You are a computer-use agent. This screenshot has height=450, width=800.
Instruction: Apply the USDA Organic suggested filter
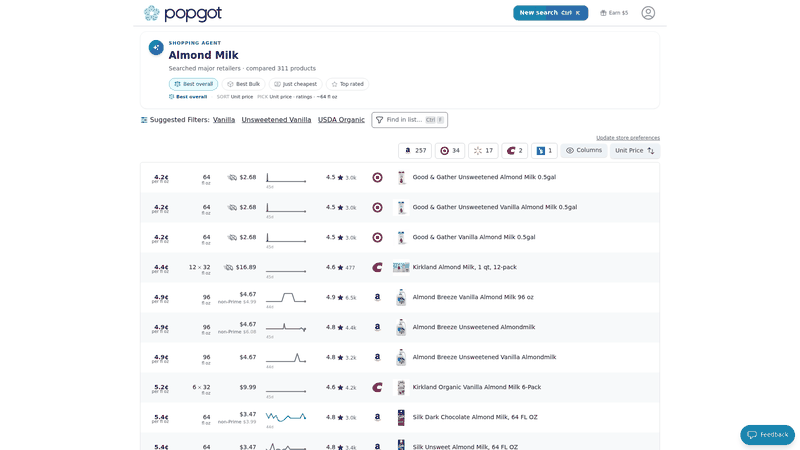tap(341, 120)
